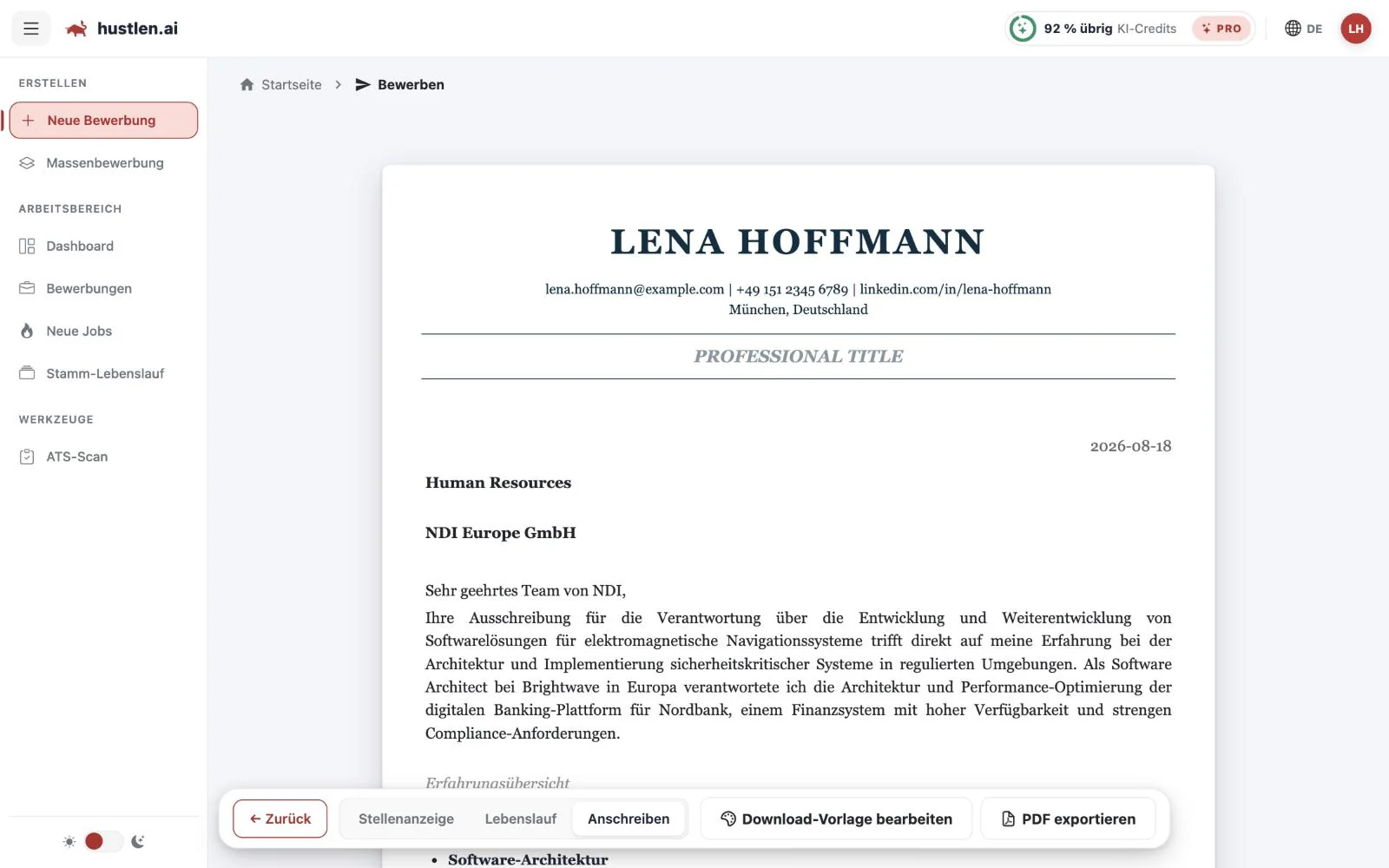This screenshot has height=868, width=1389.
Task: Click the Human Resources recipient line
Action: [x=498, y=483]
